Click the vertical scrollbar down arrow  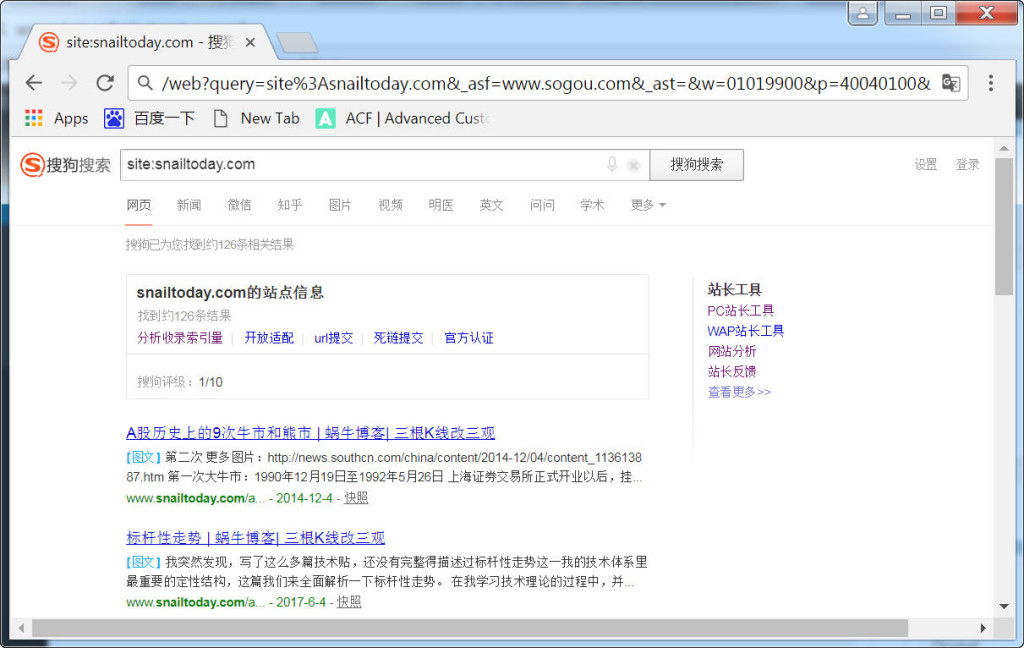point(1004,606)
